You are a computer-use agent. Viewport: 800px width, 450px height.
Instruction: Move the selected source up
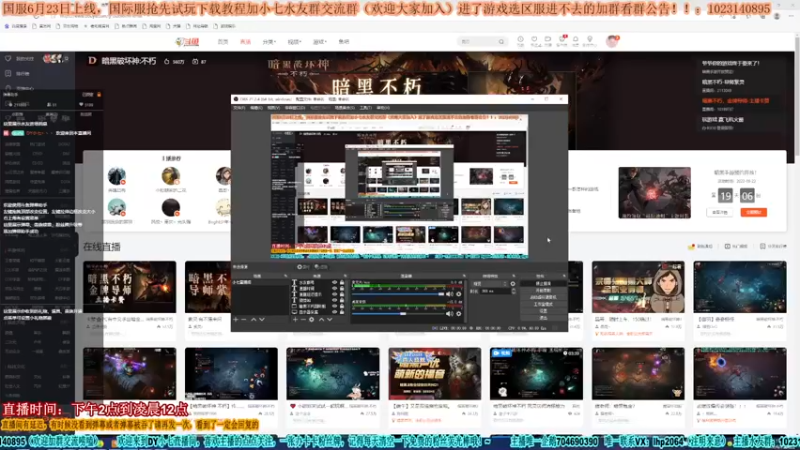[x=321, y=319]
